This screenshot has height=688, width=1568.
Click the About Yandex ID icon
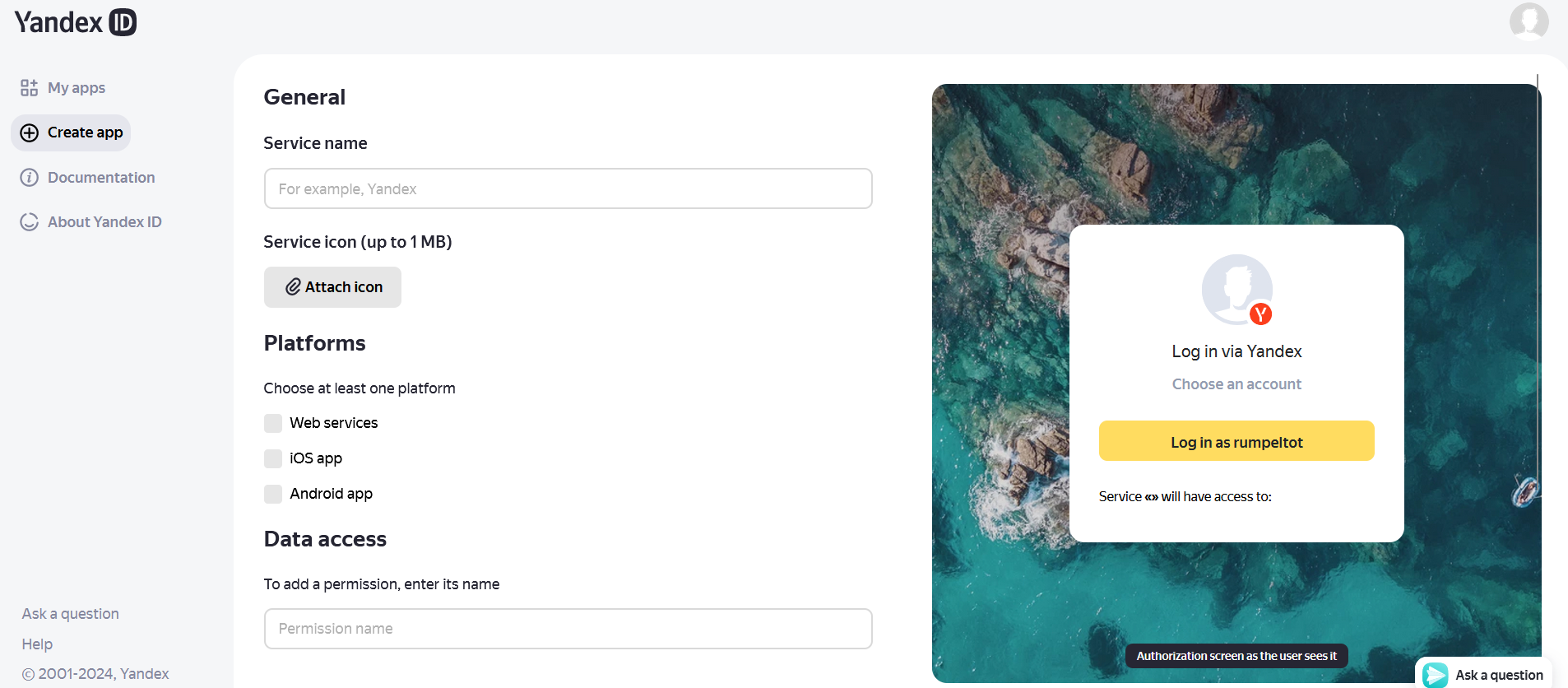coord(30,222)
